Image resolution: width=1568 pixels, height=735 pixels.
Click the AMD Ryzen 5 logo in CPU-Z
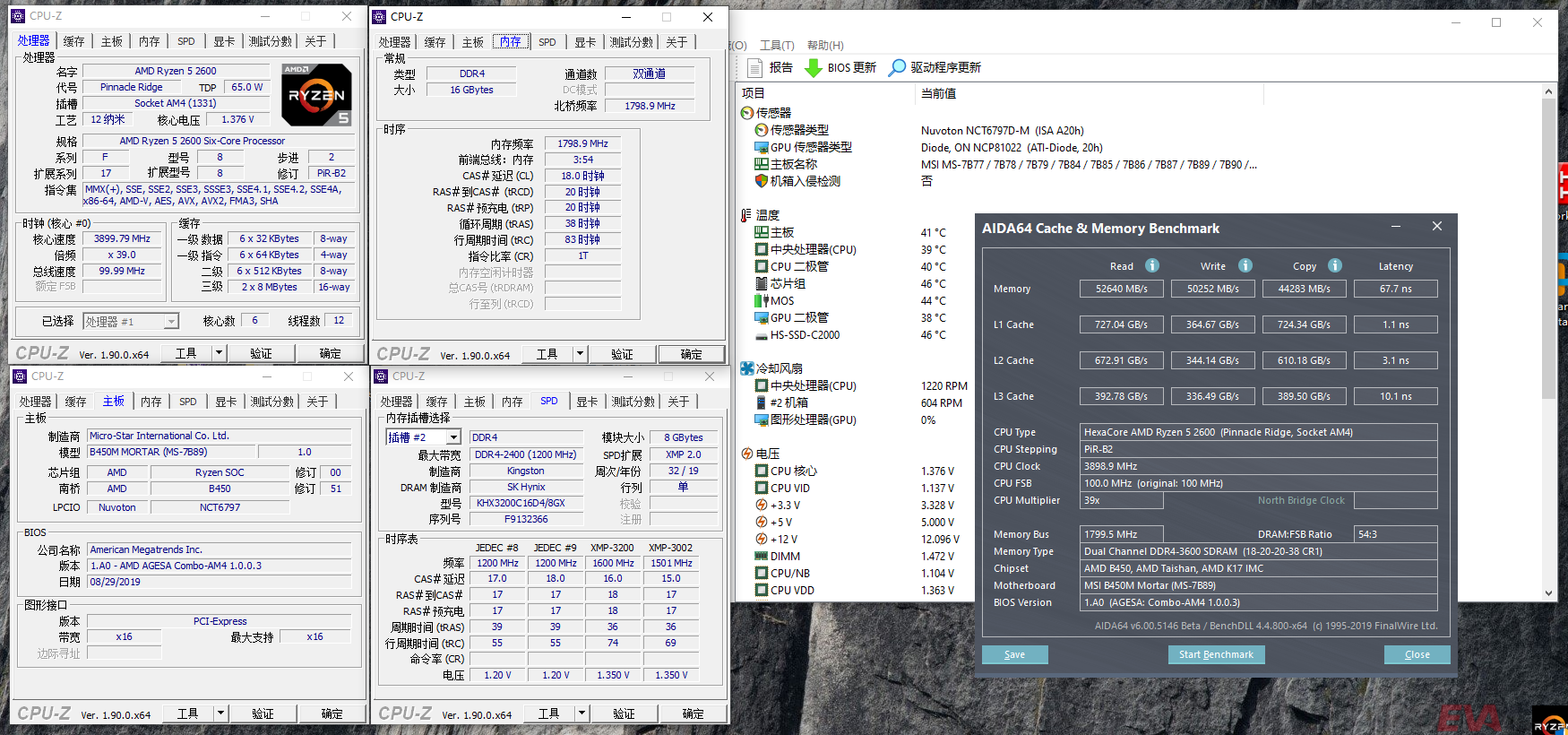click(x=316, y=95)
